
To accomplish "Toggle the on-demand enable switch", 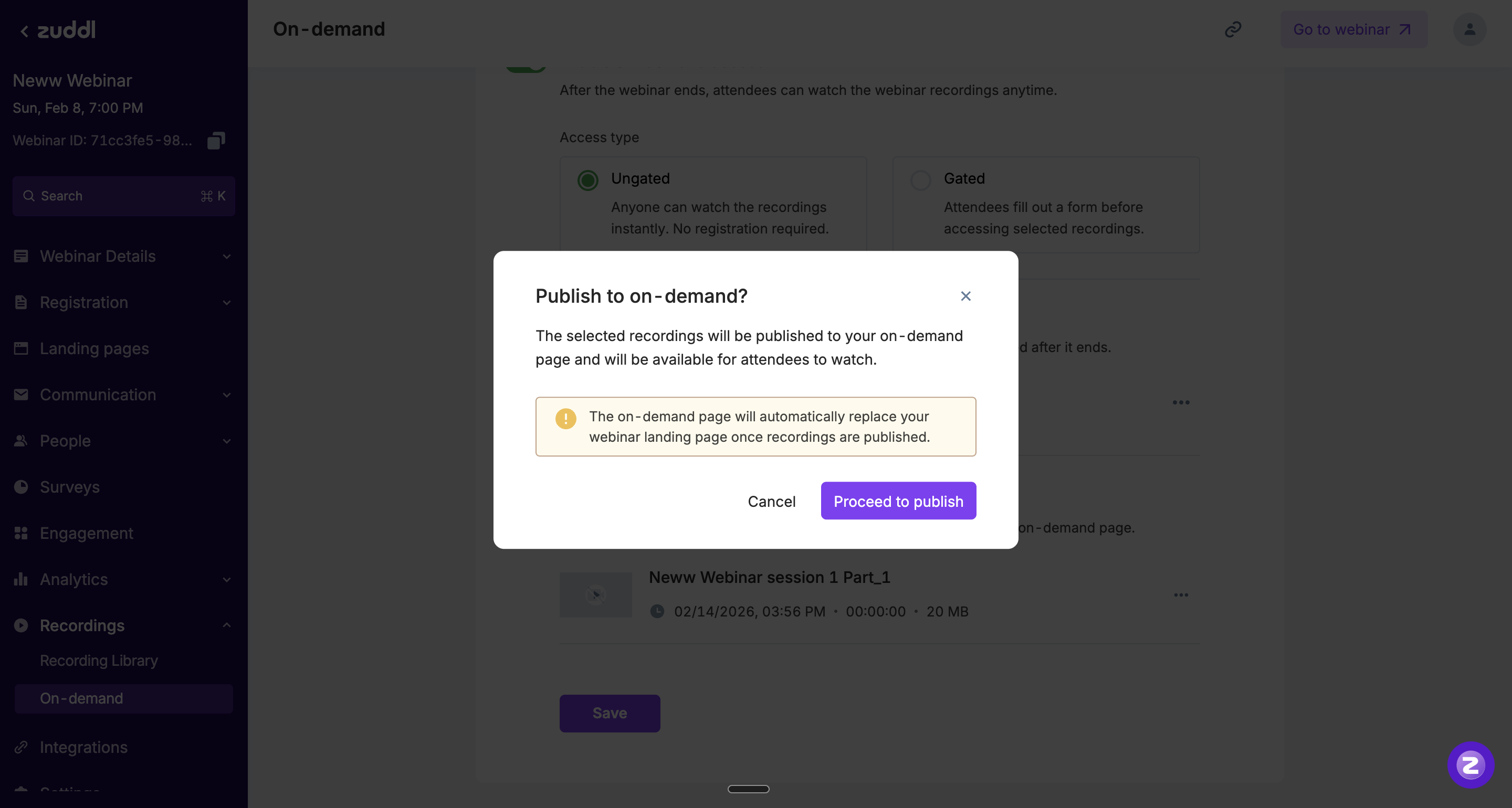I will (x=526, y=66).
